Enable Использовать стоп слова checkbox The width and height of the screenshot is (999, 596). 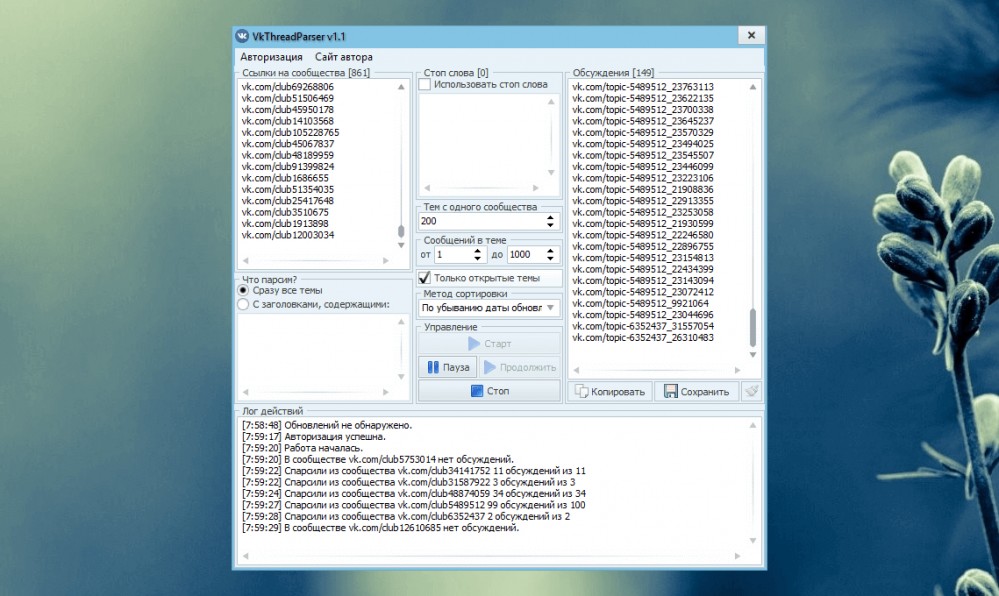(x=425, y=84)
